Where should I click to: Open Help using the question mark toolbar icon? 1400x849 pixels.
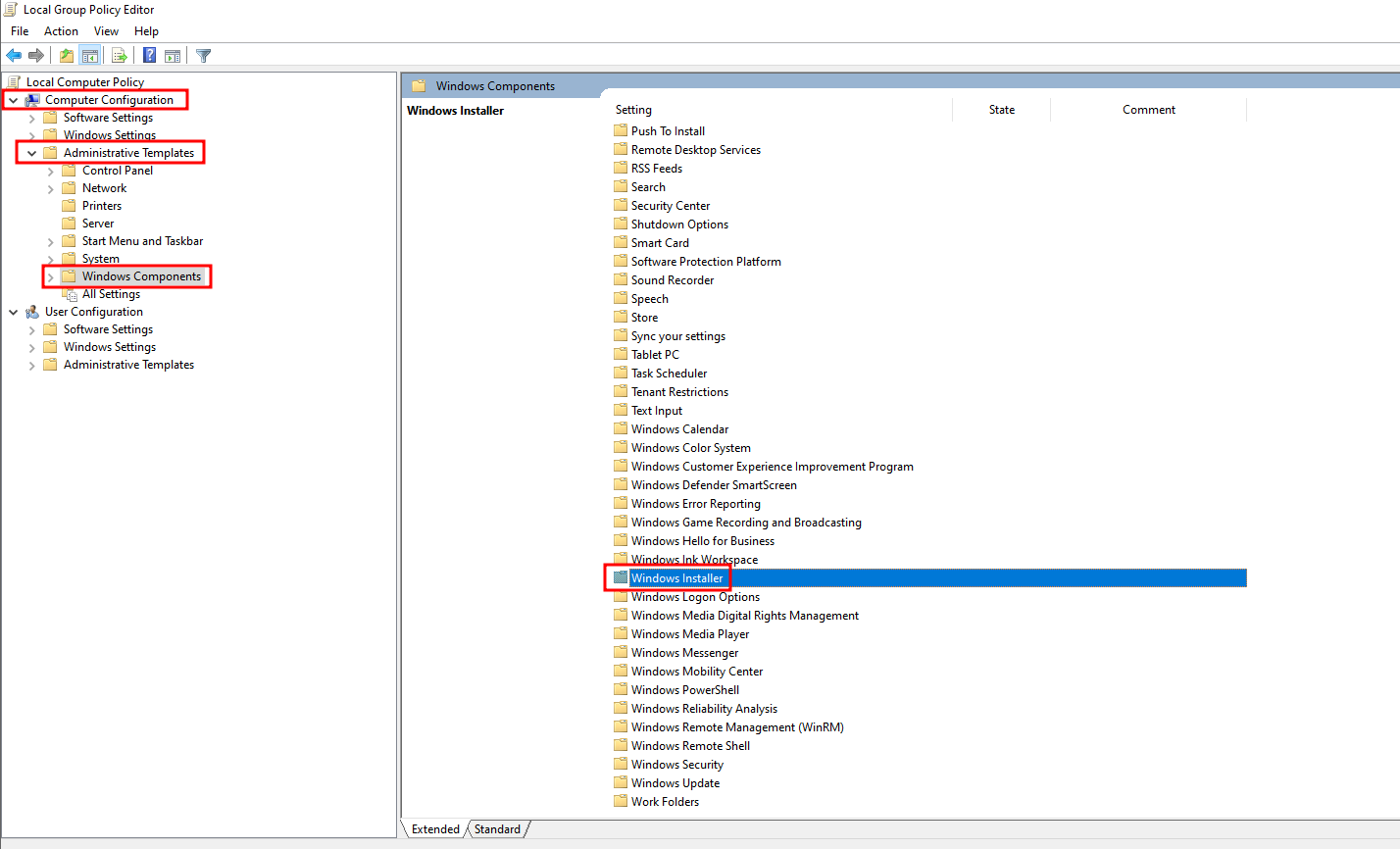[150, 56]
